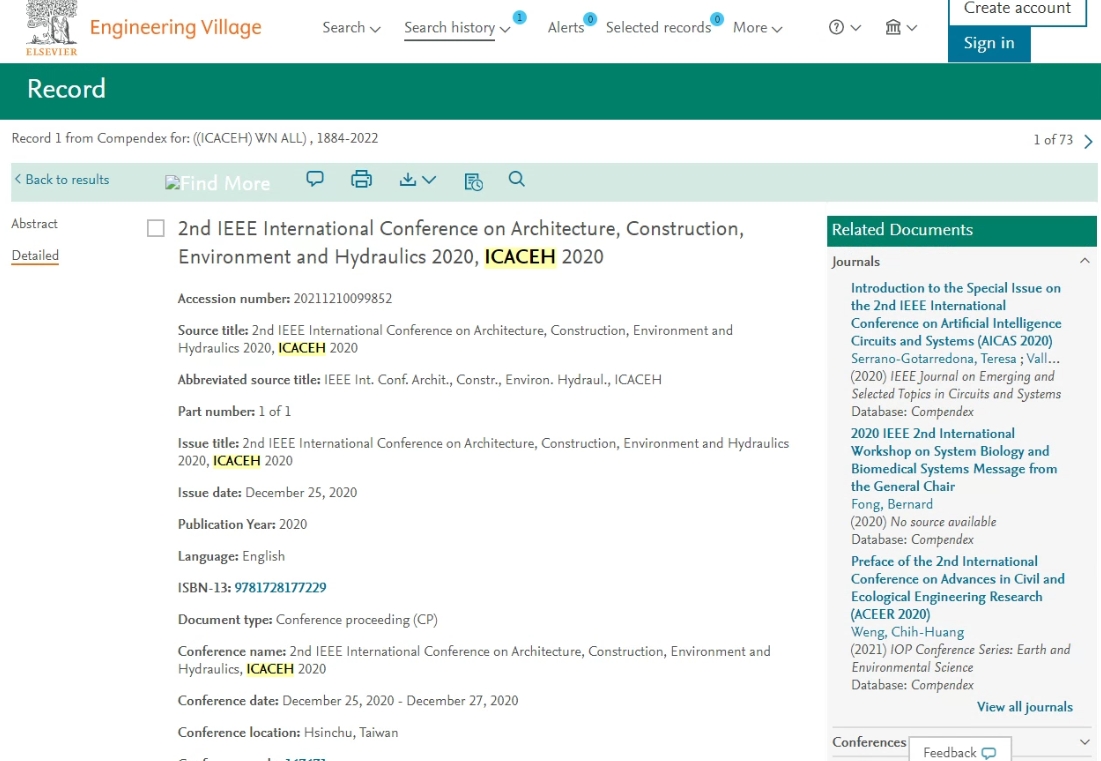
Task: Click Document type Conference proceeding (CP)
Action: pyautogui.click(x=357, y=619)
